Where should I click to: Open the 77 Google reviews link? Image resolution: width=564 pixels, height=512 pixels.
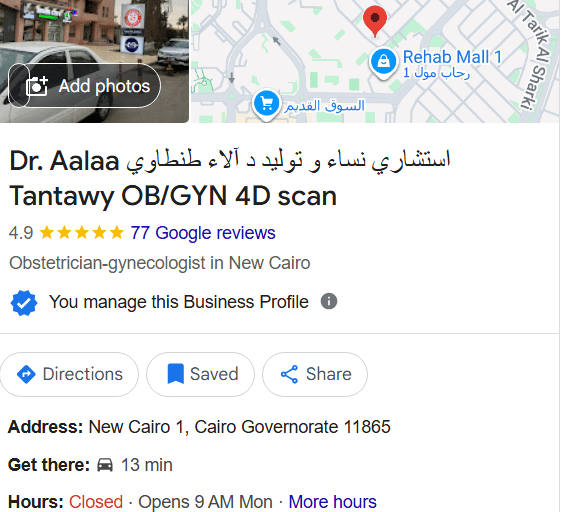203,233
